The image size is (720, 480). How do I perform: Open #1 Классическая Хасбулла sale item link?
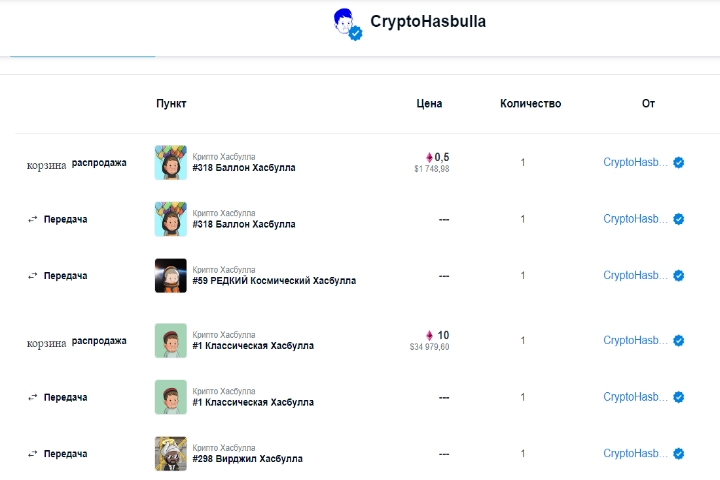click(253, 346)
